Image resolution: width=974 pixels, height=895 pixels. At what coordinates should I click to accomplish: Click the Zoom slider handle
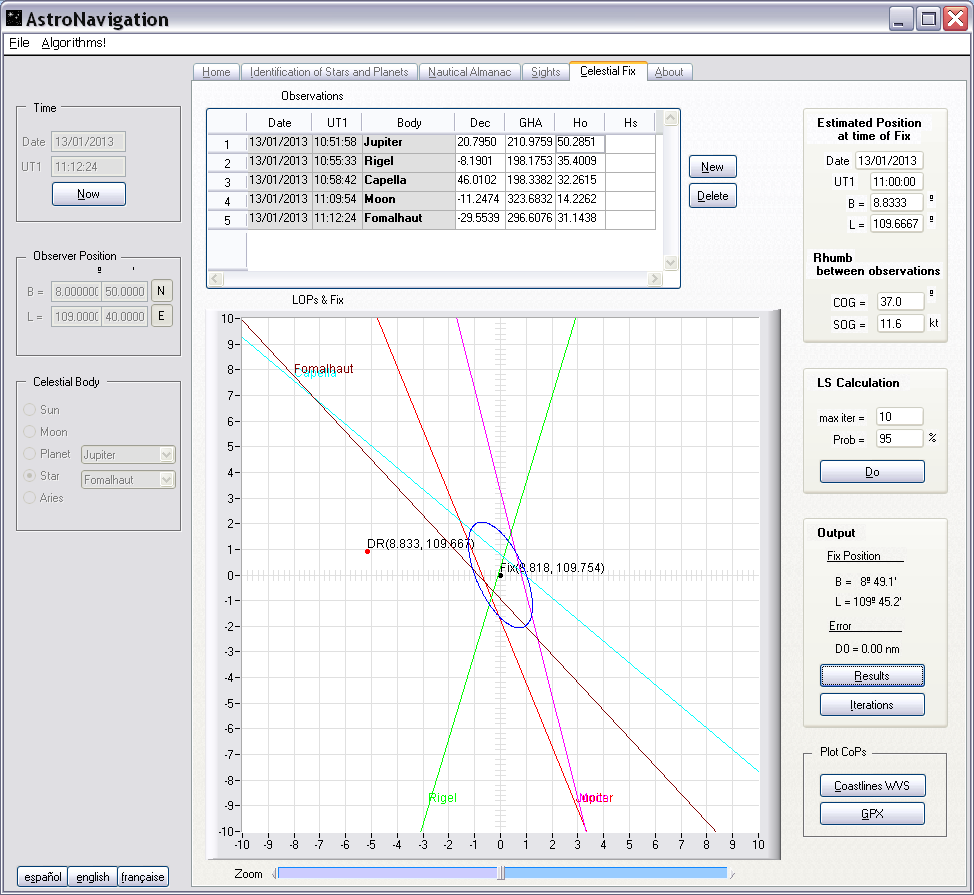(x=501, y=873)
